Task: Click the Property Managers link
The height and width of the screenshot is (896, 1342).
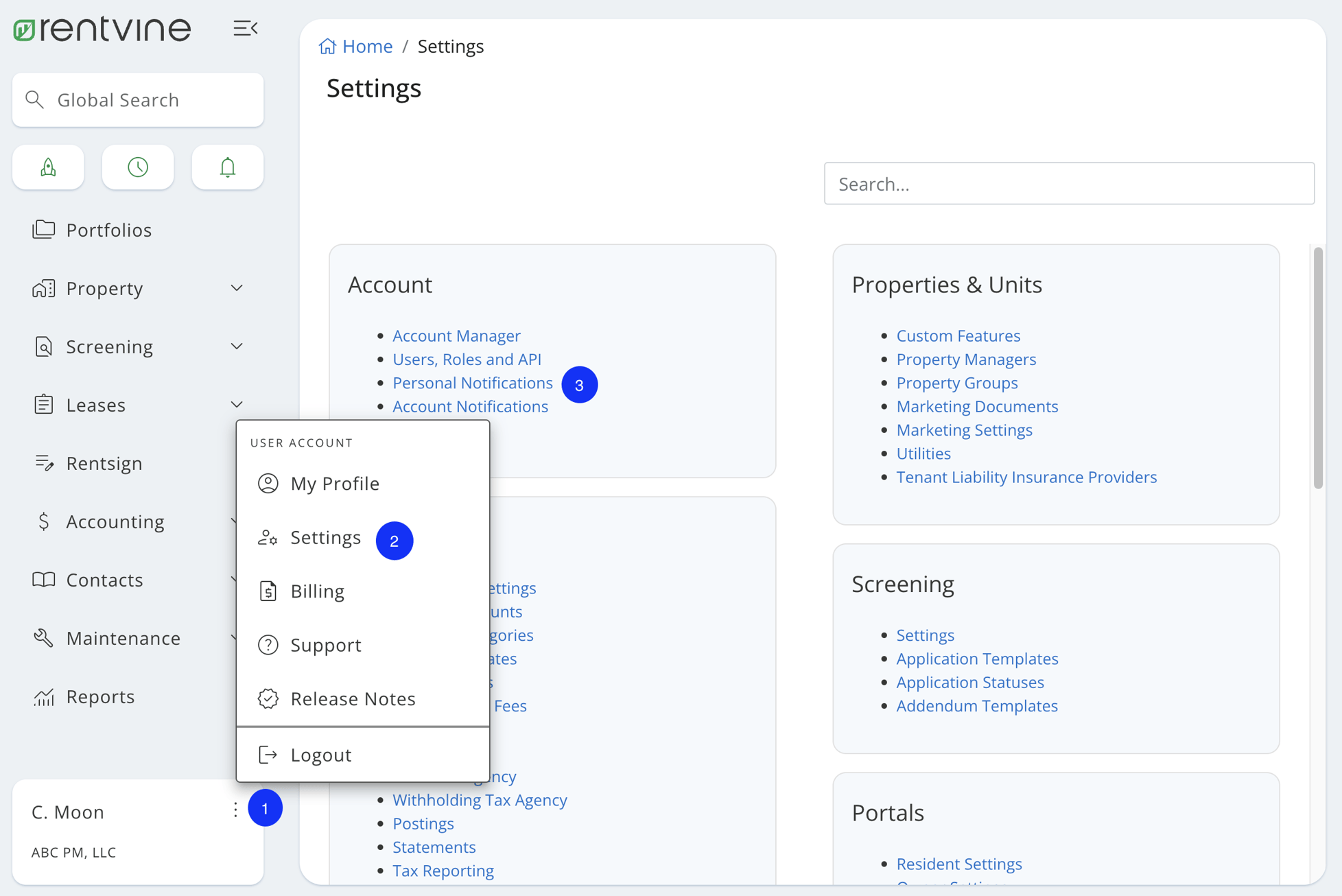Action: tap(966, 359)
